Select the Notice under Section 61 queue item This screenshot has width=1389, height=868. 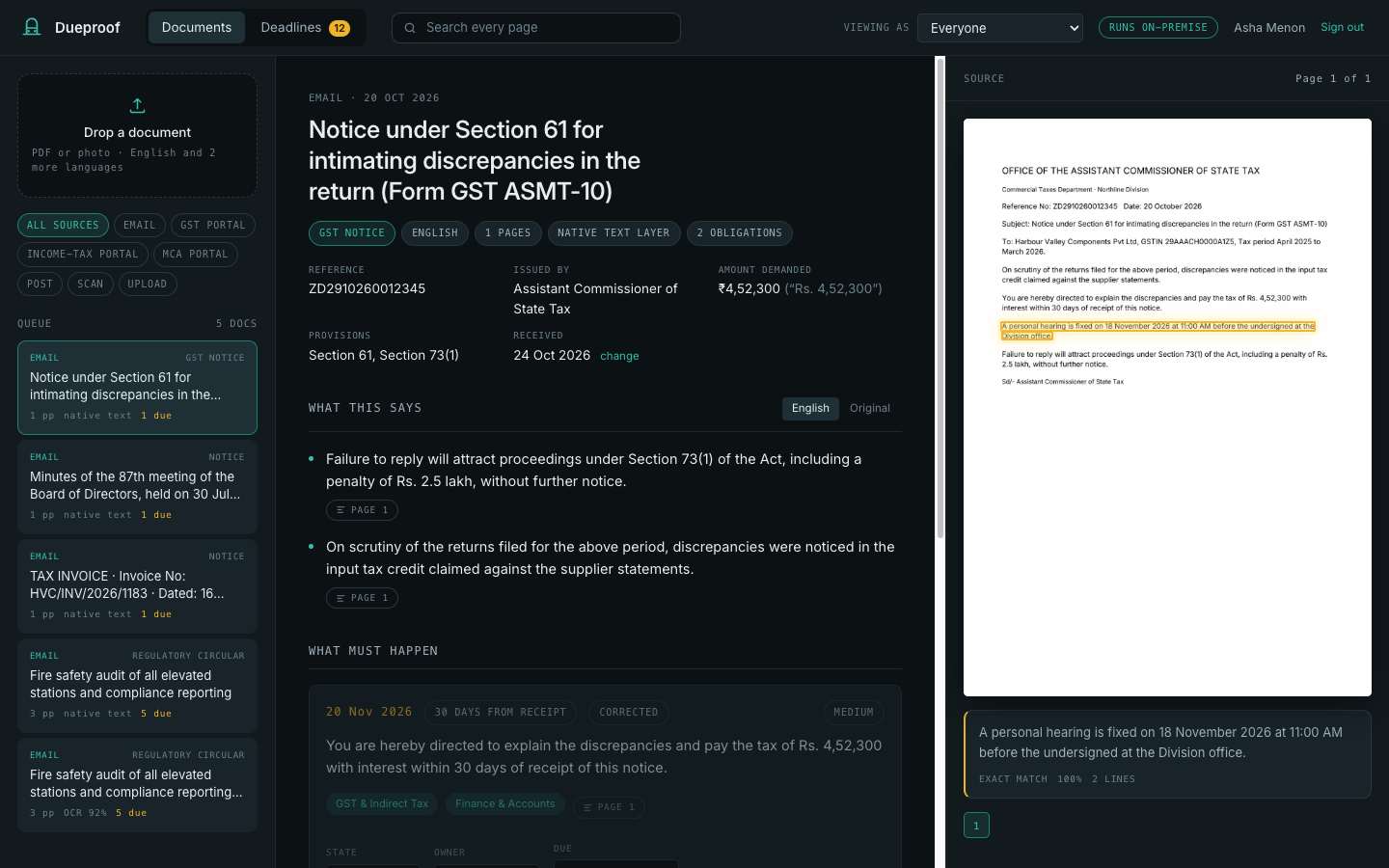pyautogui.click(x=137, y=388)
